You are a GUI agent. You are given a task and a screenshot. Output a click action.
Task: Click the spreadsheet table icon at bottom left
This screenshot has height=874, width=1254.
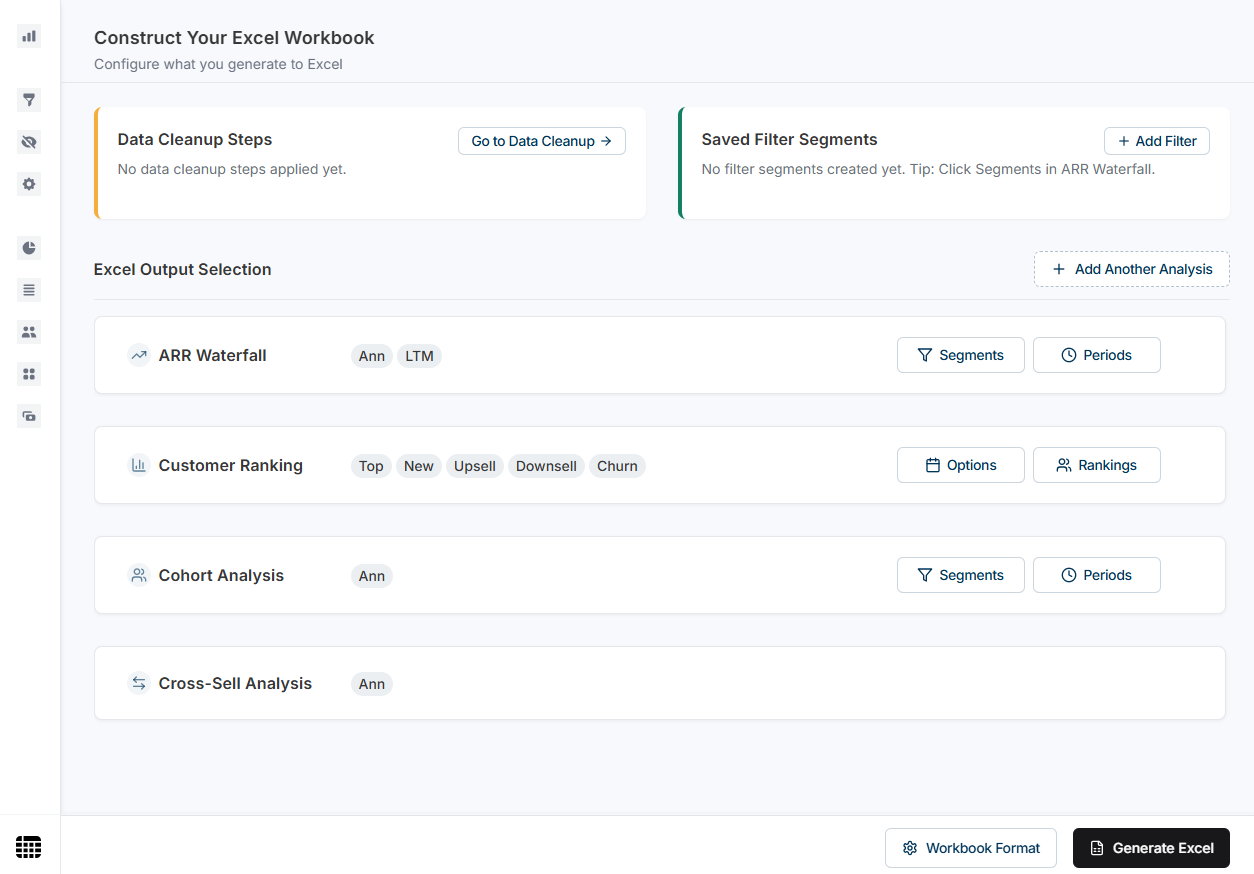pos(28,847)
